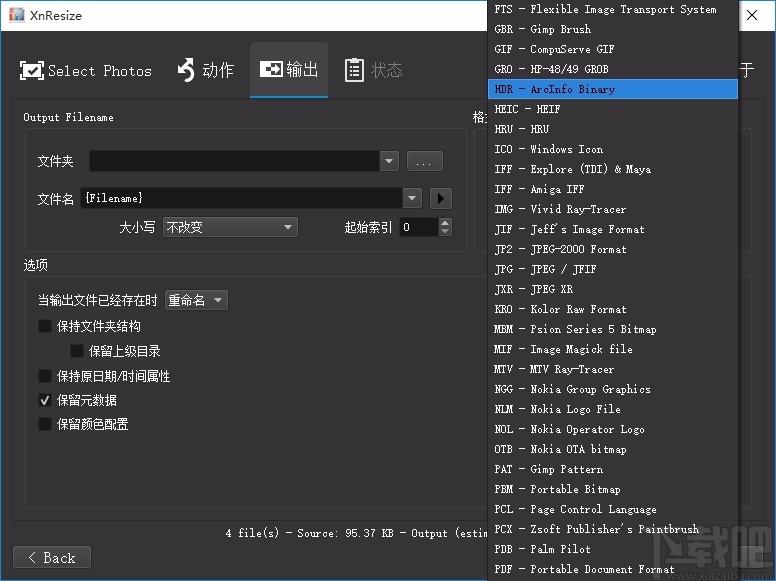Choose OTB - Nokia OTA bitmap
776x581 pixels.
pyautogui.click(x=613, y=449)
